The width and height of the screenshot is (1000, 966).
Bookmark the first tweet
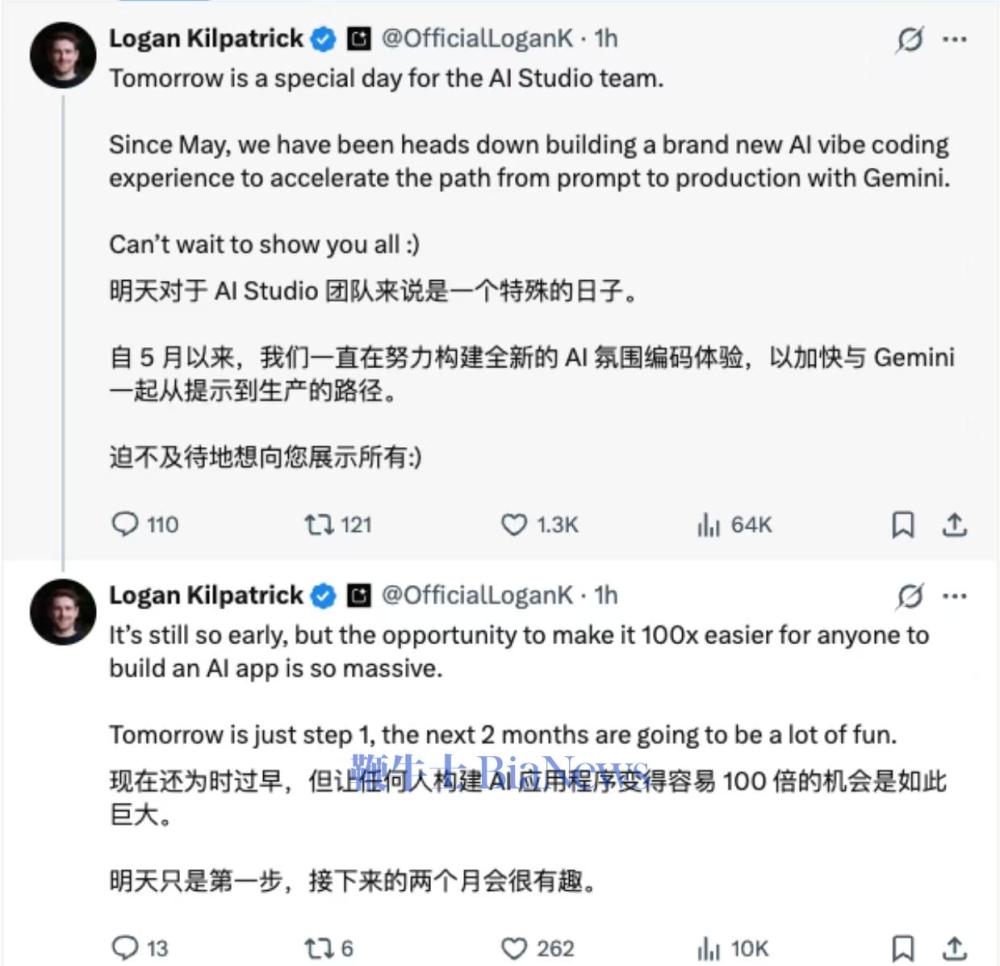pos(903,524)
